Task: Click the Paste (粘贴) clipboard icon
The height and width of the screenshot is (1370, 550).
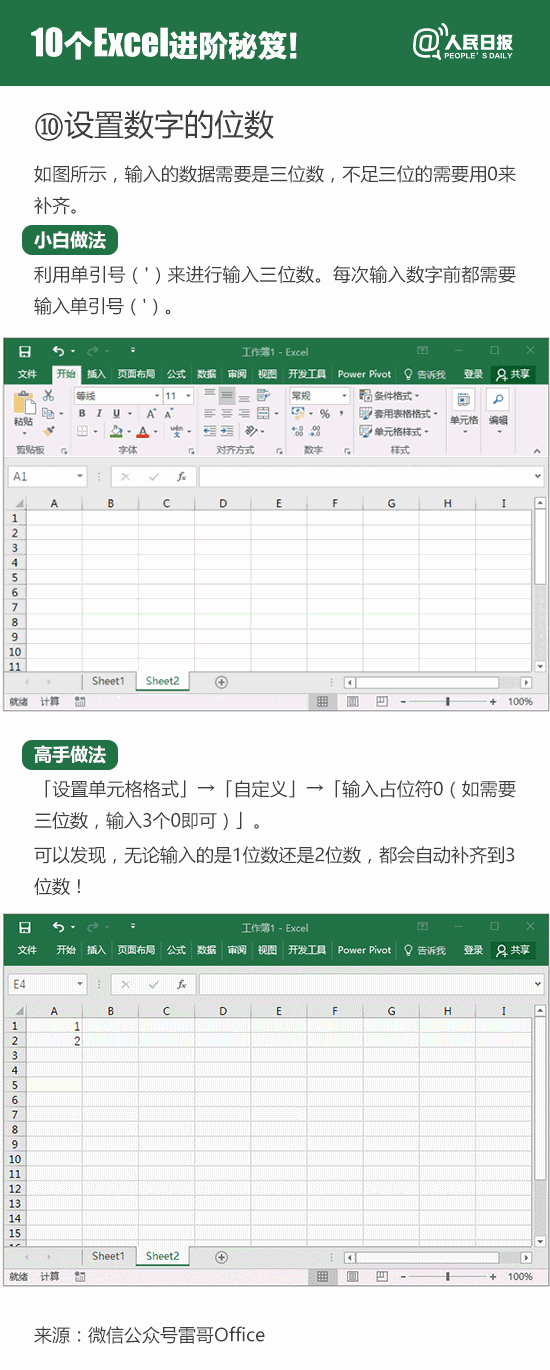Action: (x=23, y=402)
